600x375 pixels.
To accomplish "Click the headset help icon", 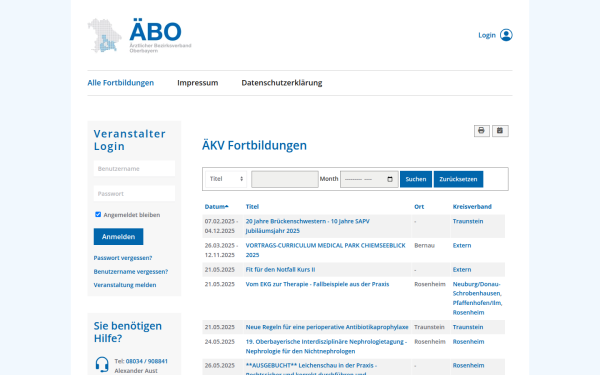I will click(x=102, y=364).
